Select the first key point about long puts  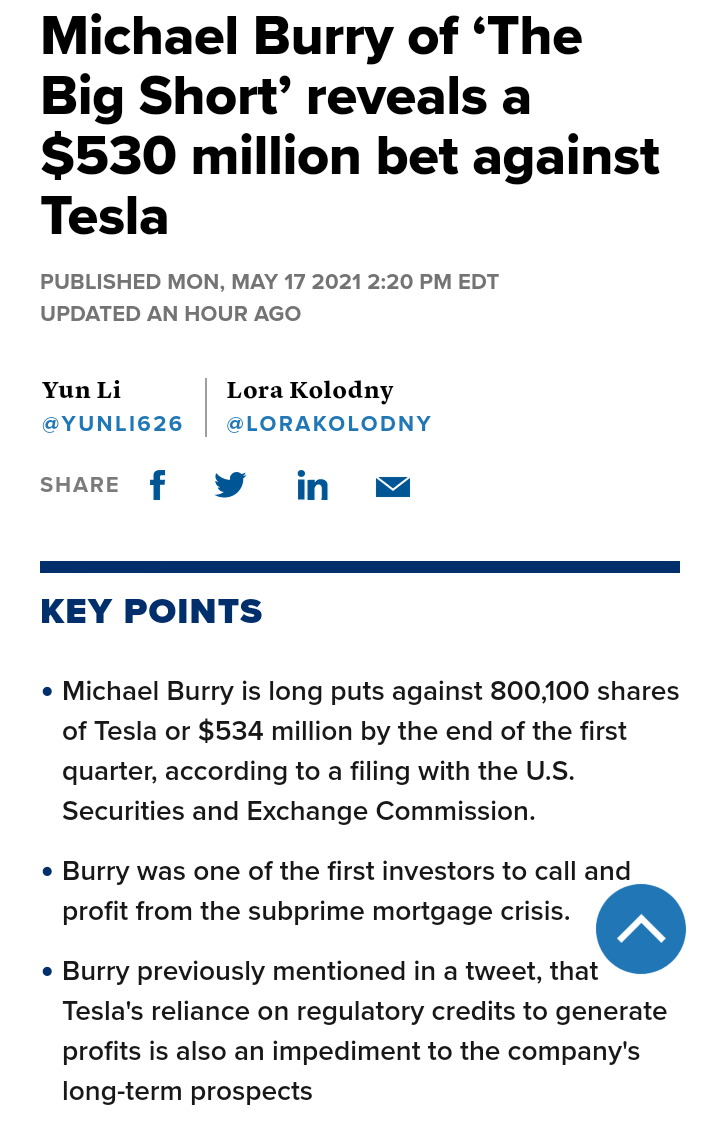370,751
